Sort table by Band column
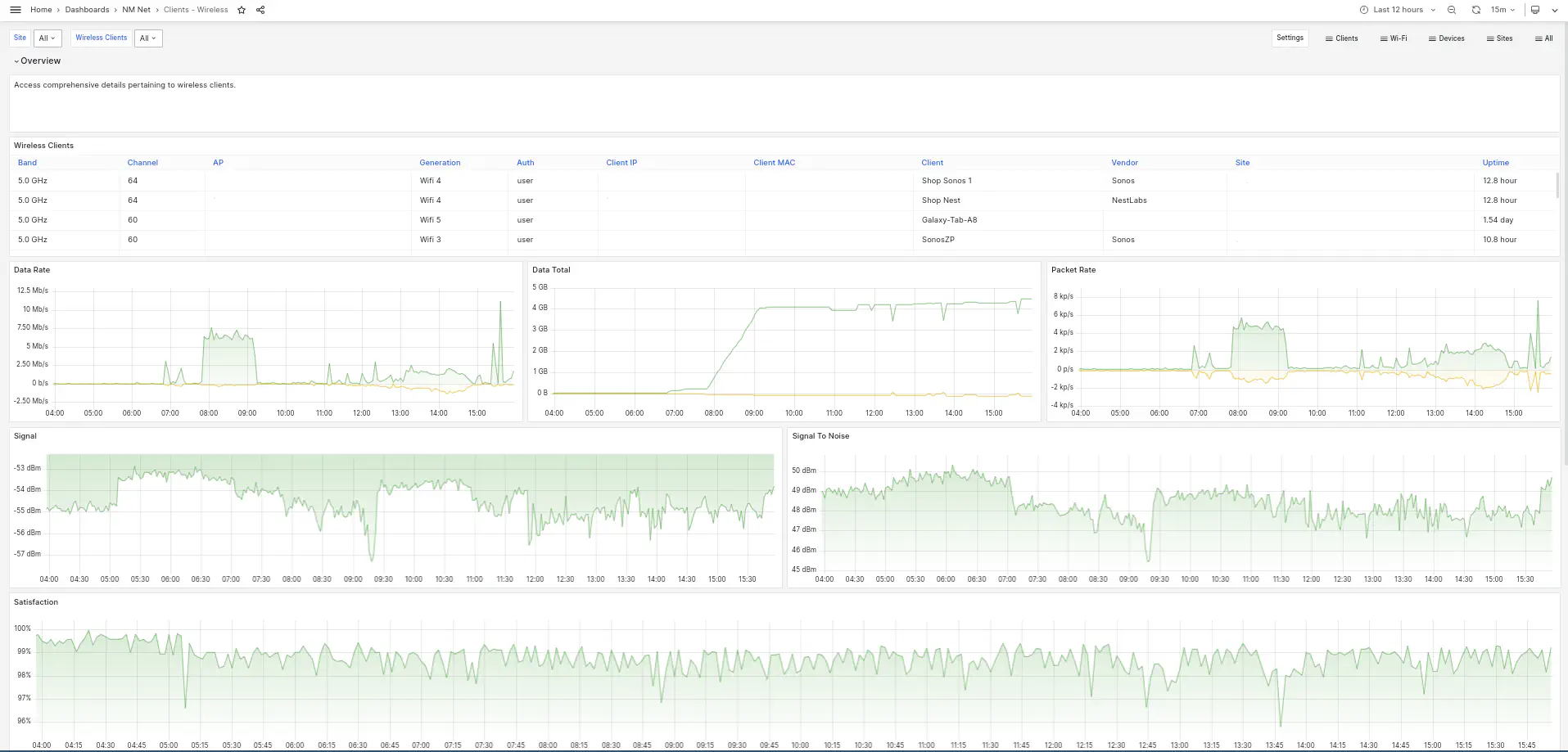The height and width of the screenshot is (752, 1568). (x=27, y=163)
